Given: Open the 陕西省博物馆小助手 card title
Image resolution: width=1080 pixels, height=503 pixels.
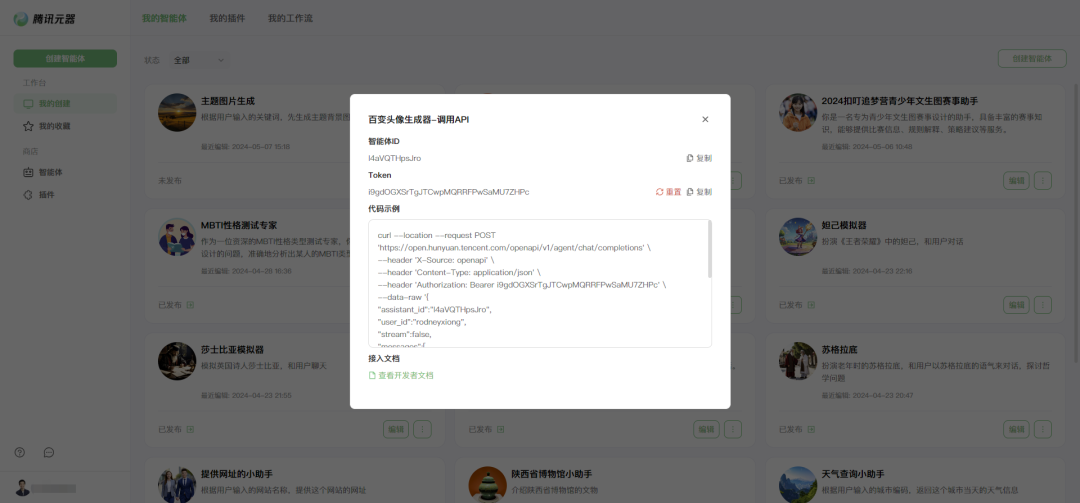Looking at the screenshot, I should [x=552, y=474].
